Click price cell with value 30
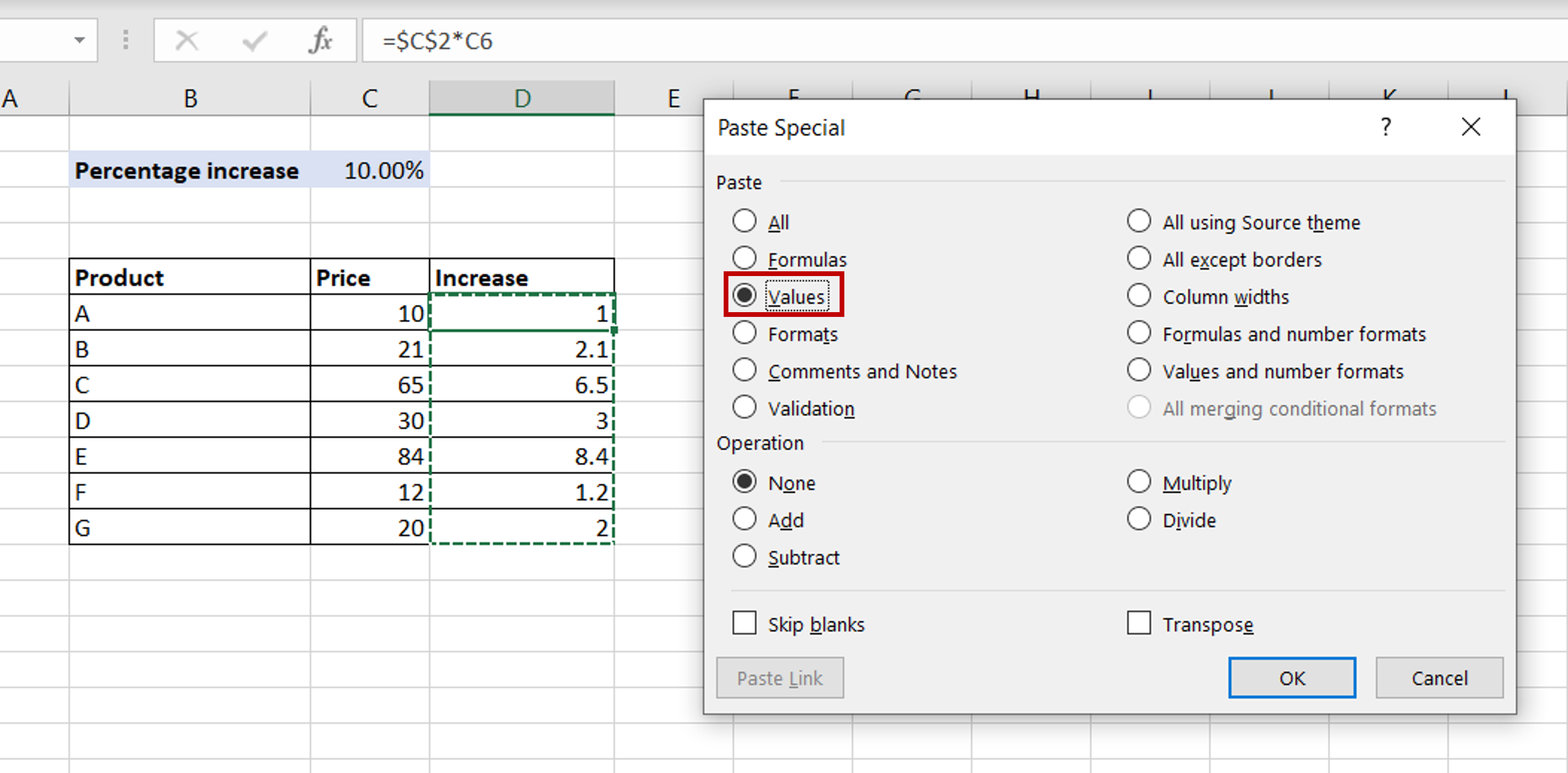 pos(370,420)
